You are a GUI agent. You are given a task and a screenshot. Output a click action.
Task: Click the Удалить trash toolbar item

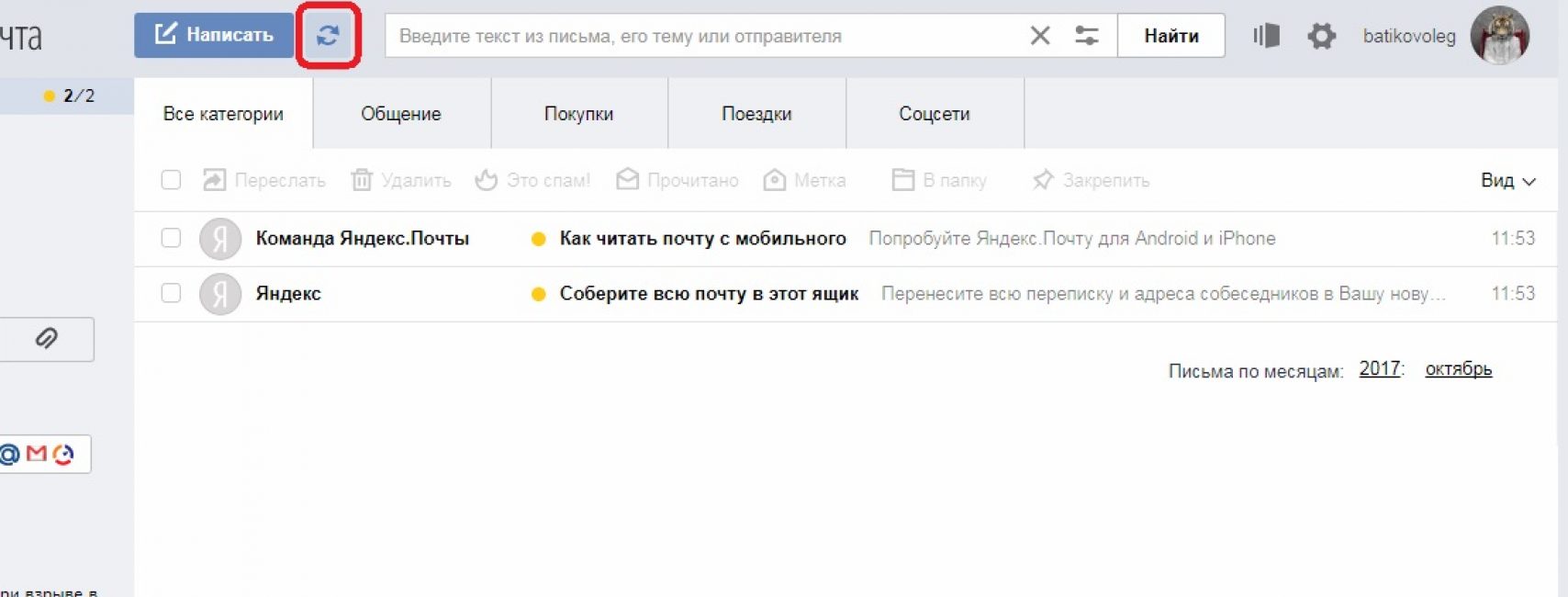pyautogui.click(x=401, y=180)
